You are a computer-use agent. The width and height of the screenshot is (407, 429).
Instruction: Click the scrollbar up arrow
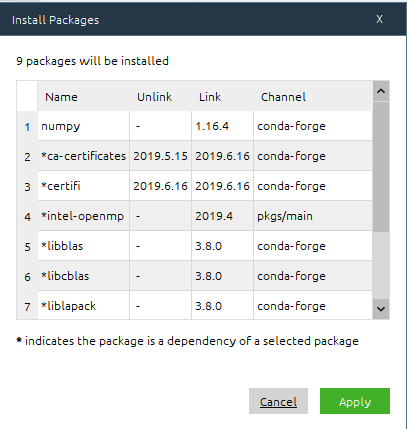[x=381, y=91]
